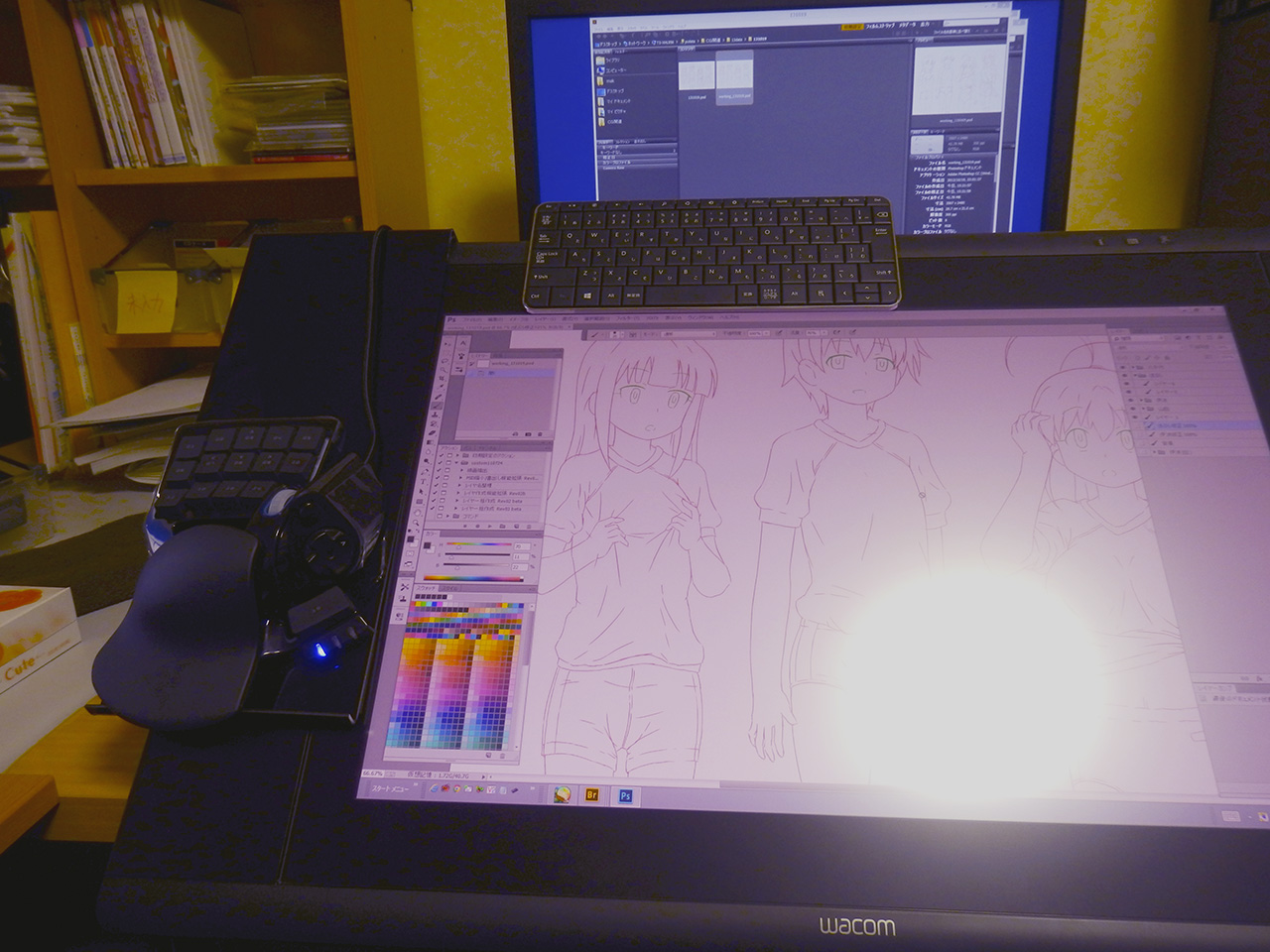This screenshot has width=1270, height=952.
Task: Click the working_130319.psd row in the small panel
Action: point(513,363)
